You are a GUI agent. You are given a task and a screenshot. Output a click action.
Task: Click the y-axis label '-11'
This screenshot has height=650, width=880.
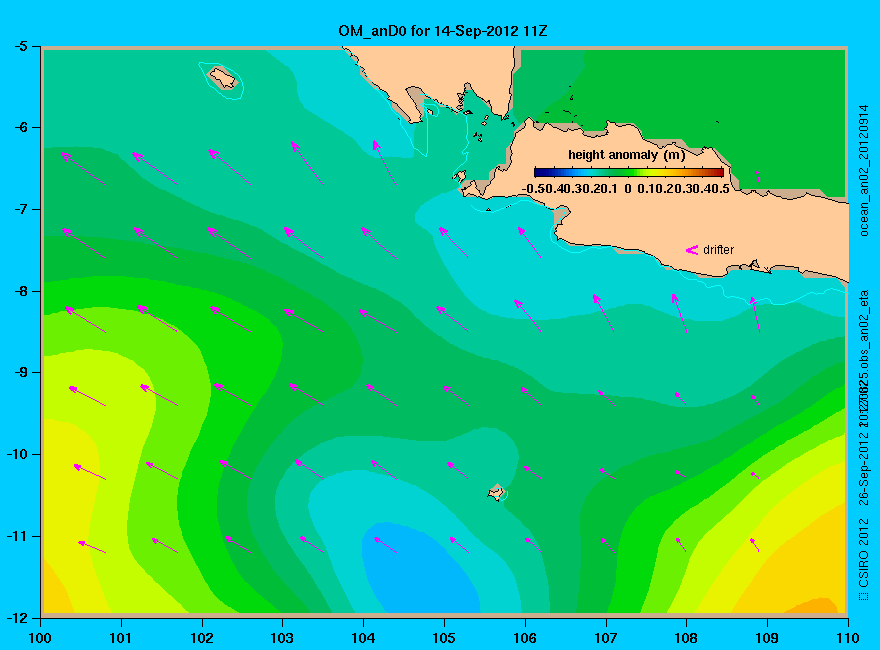point(16,536)
